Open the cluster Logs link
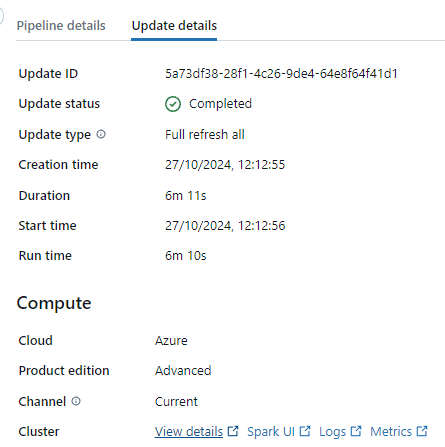Screen dimensions: 445x447 (x=332, y=432)
